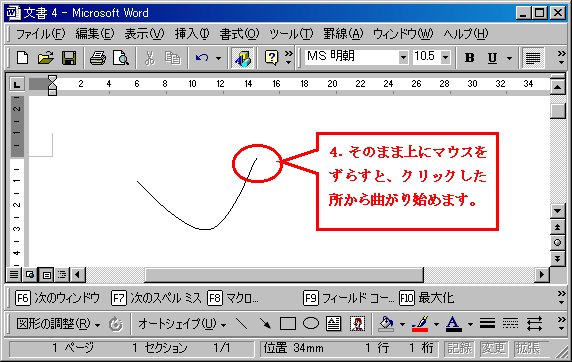Create a new blank document icon
The width and height of the screenshot is (572, 362).
pyautogui.click(x=22, y=58)
